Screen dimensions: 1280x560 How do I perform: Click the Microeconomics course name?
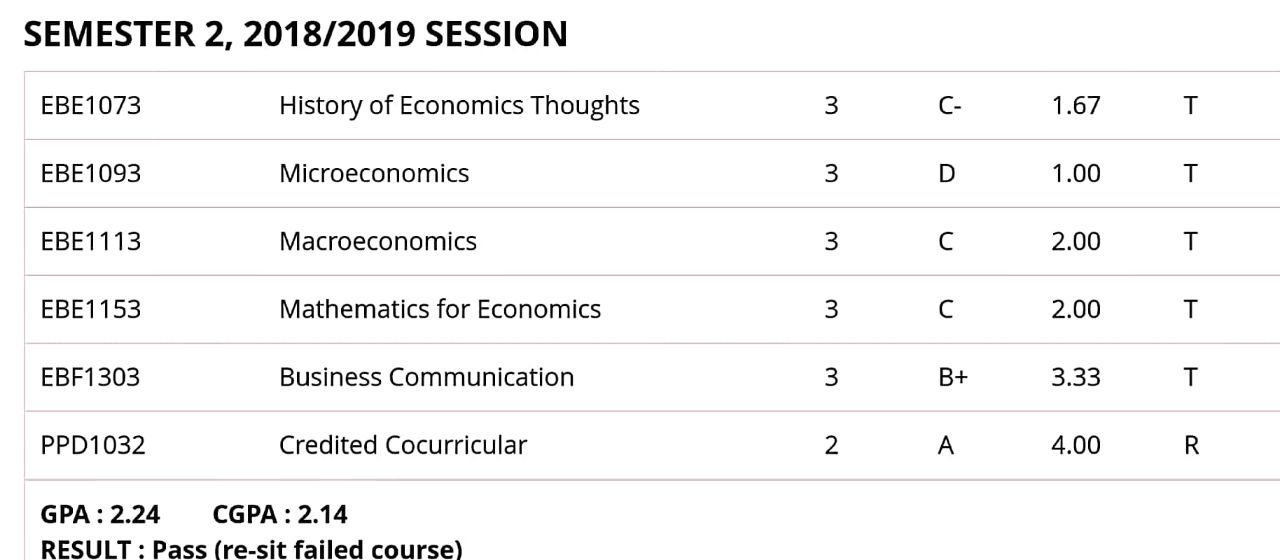click(373, 173)
